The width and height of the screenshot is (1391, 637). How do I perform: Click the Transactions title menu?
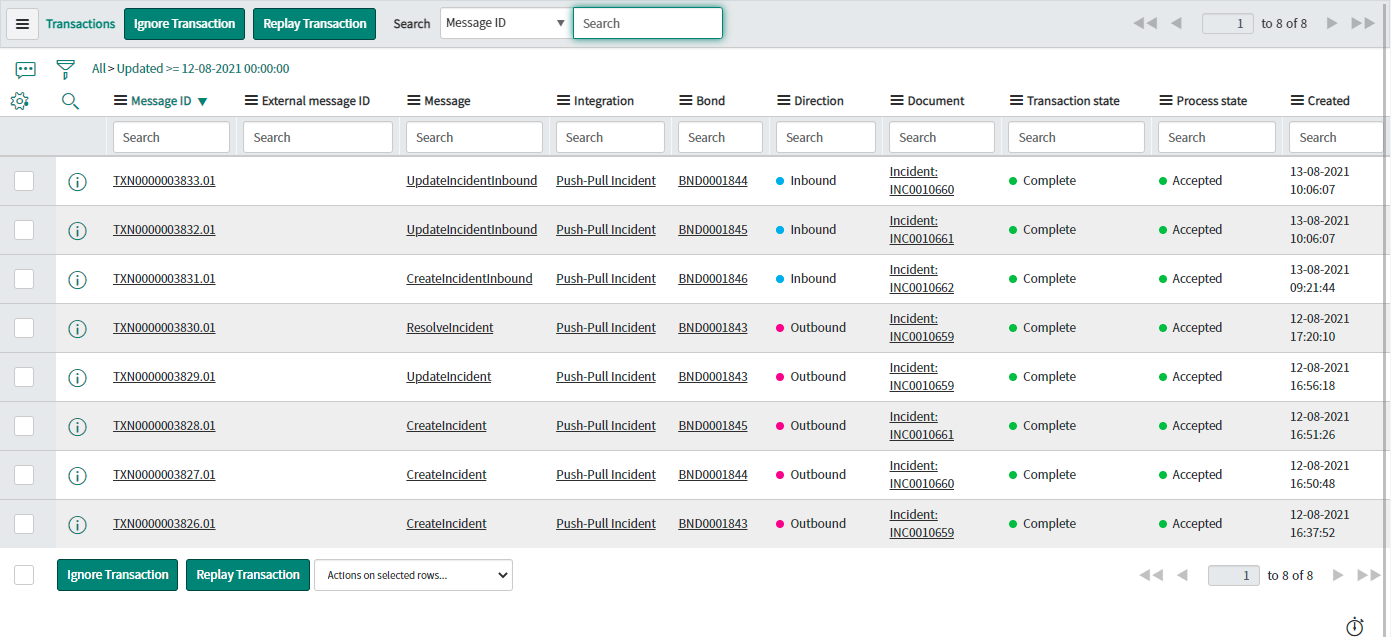coord(81,24)
